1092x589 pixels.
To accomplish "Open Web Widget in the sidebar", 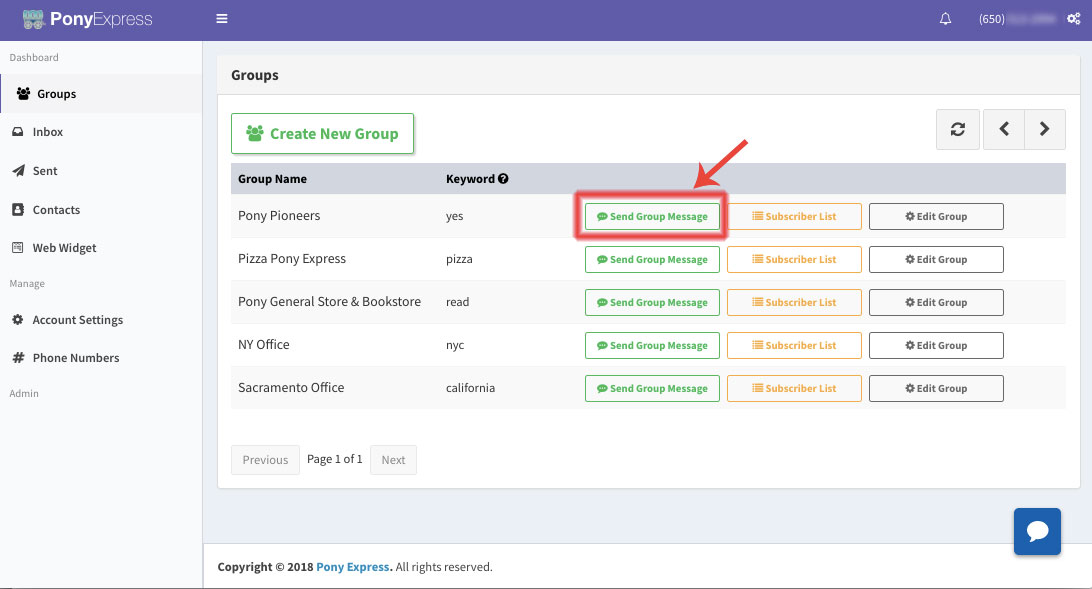I will (101, 248).
